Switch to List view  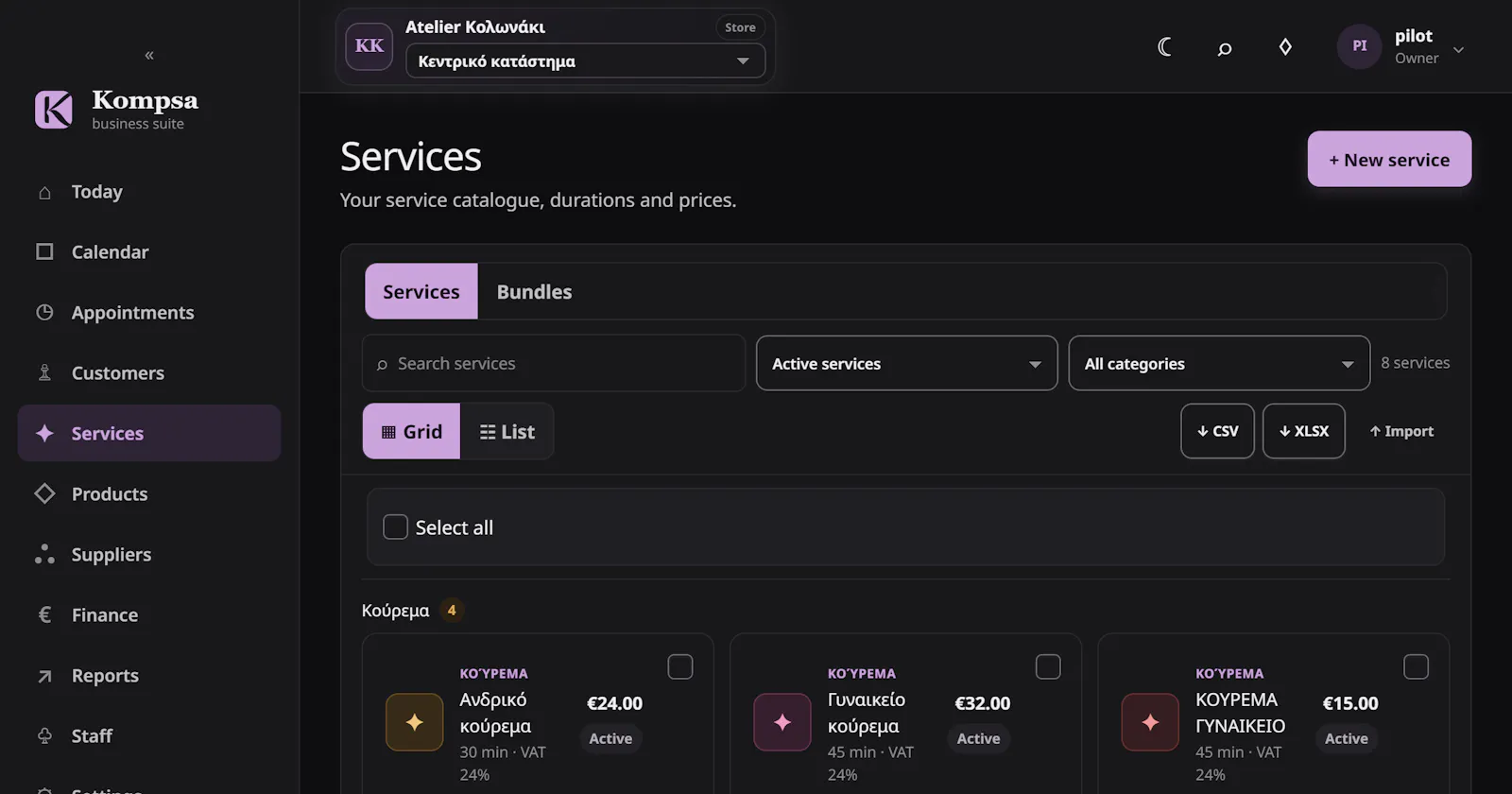tap(507, 431)
